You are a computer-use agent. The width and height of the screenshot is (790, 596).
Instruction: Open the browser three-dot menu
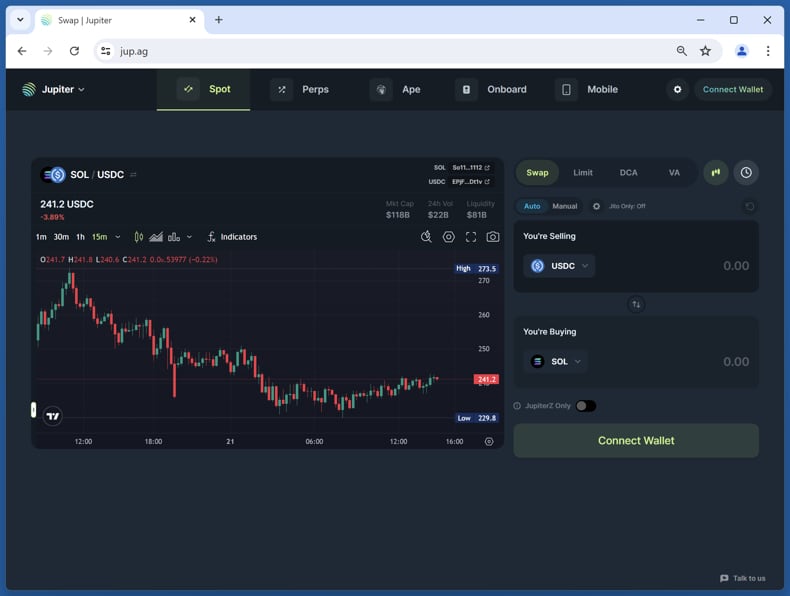point(768,51)
